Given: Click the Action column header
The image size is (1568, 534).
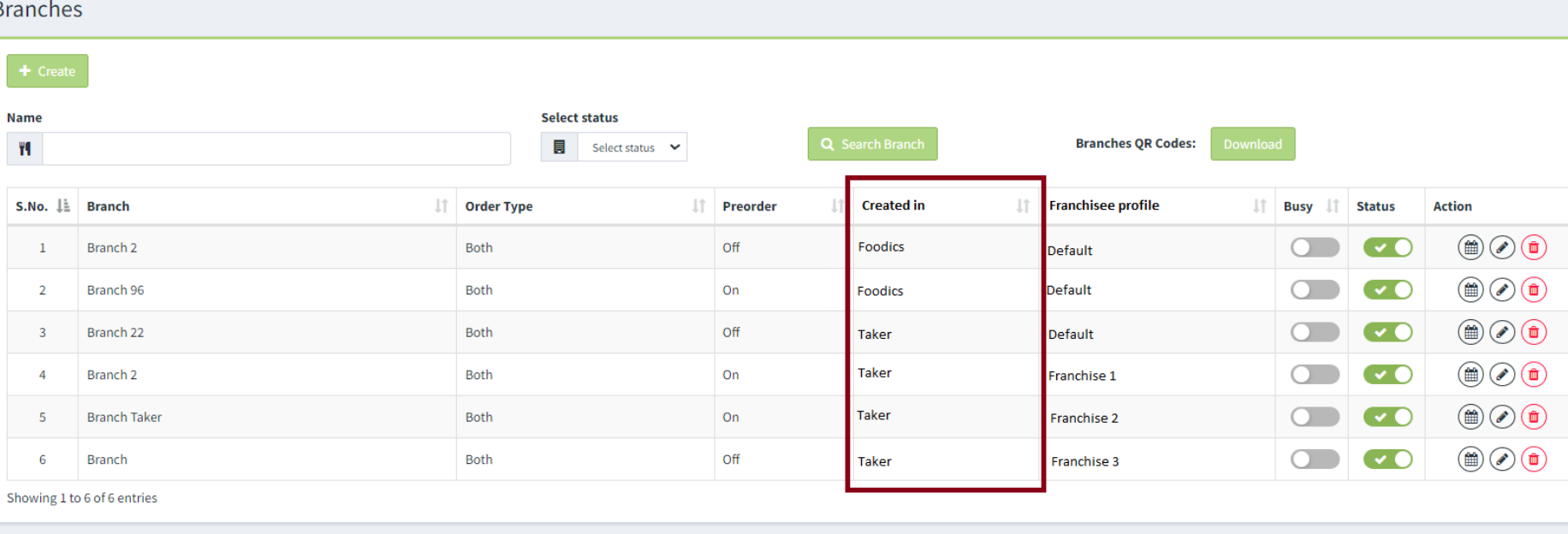Looking at the screenshot, I should click(x=1452, y=206).
